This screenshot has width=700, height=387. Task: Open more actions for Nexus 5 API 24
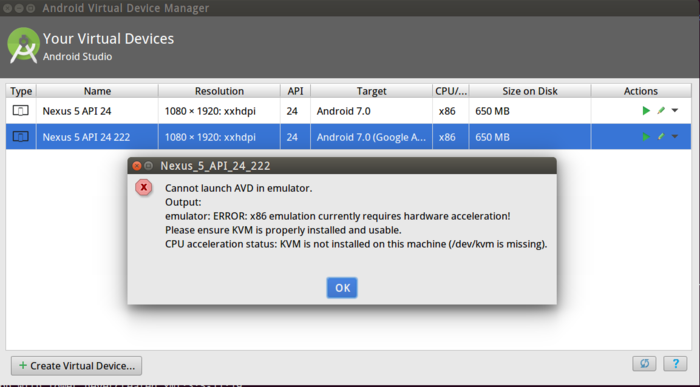pos(675,110)
